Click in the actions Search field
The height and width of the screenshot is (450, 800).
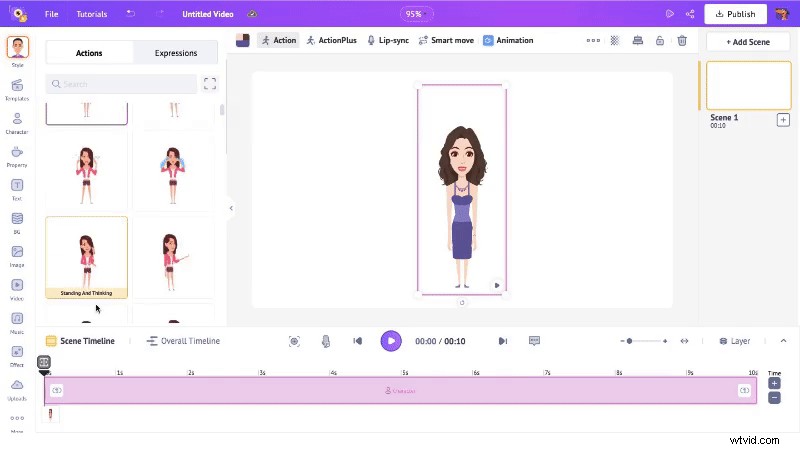click(121, 84)
